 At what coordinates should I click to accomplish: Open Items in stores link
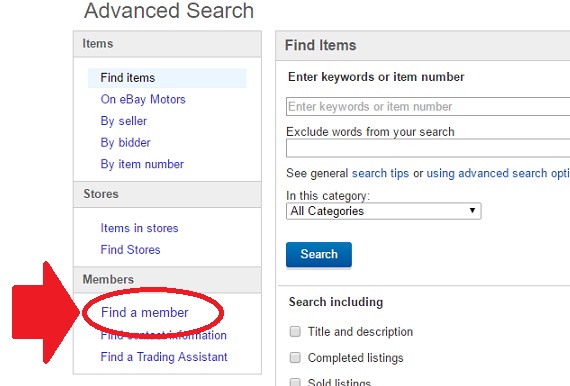pos(139,228)
